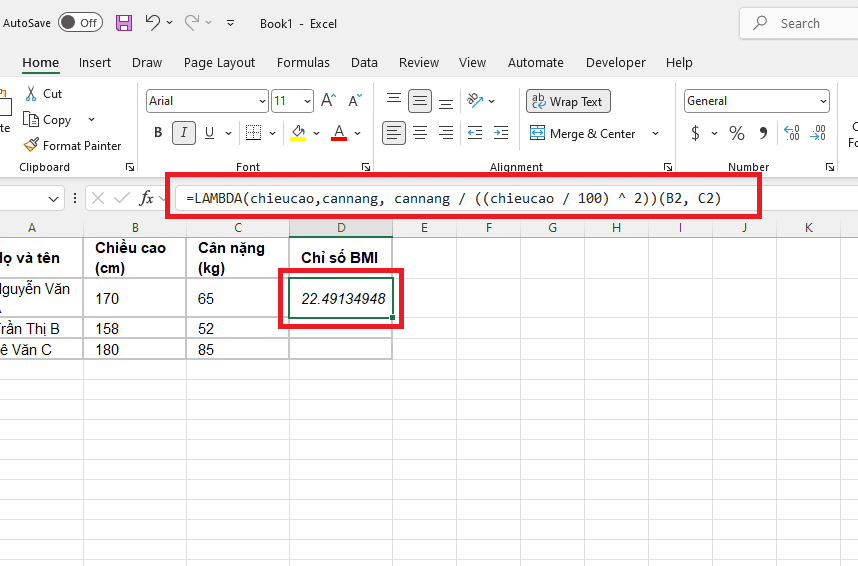Expand the Fill Color dropdown arrow
This screenshot has height=566, width=858.
[x=316, y=133]
